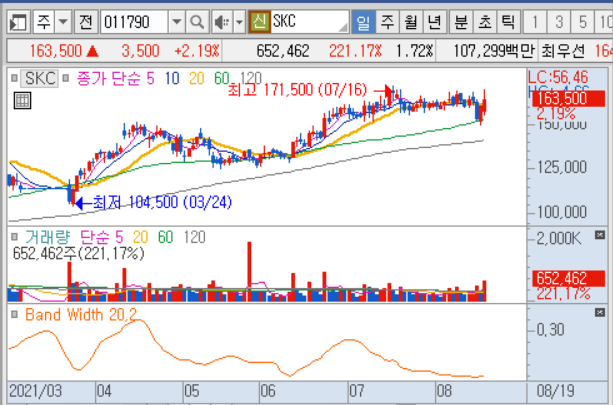Image resolution: width=613 pixels, height=405 pixels.
Task: Click the 08/19 date on time axis
Action: [555, 391]
